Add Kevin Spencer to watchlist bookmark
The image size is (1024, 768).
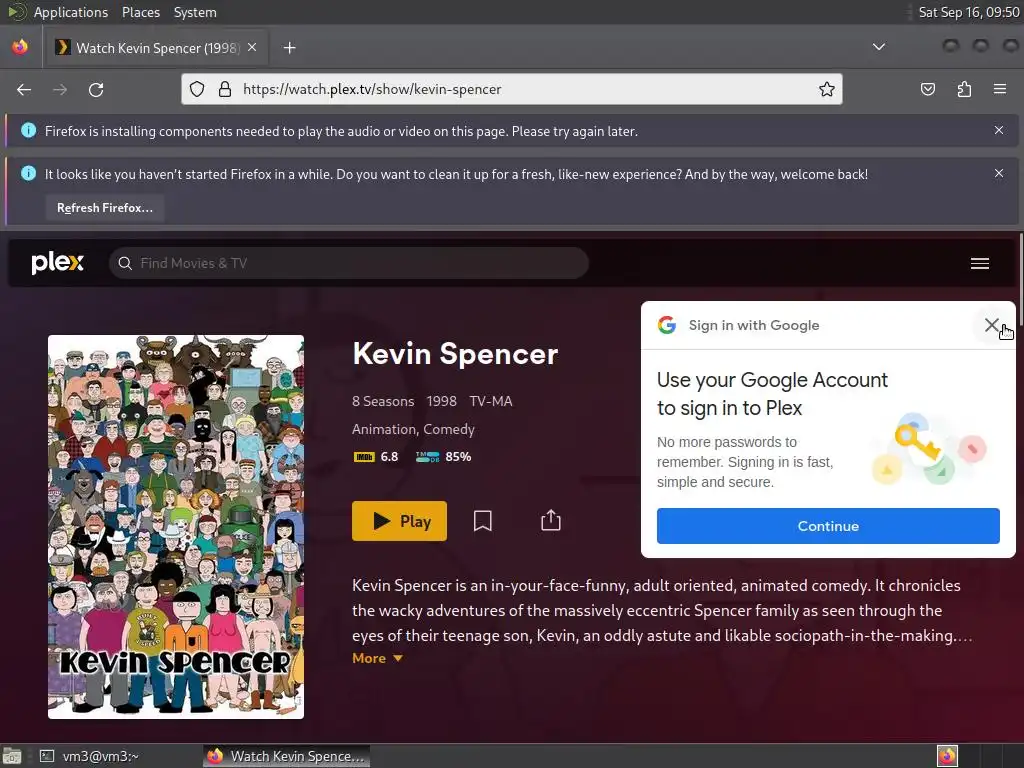[x=483, y=520]
